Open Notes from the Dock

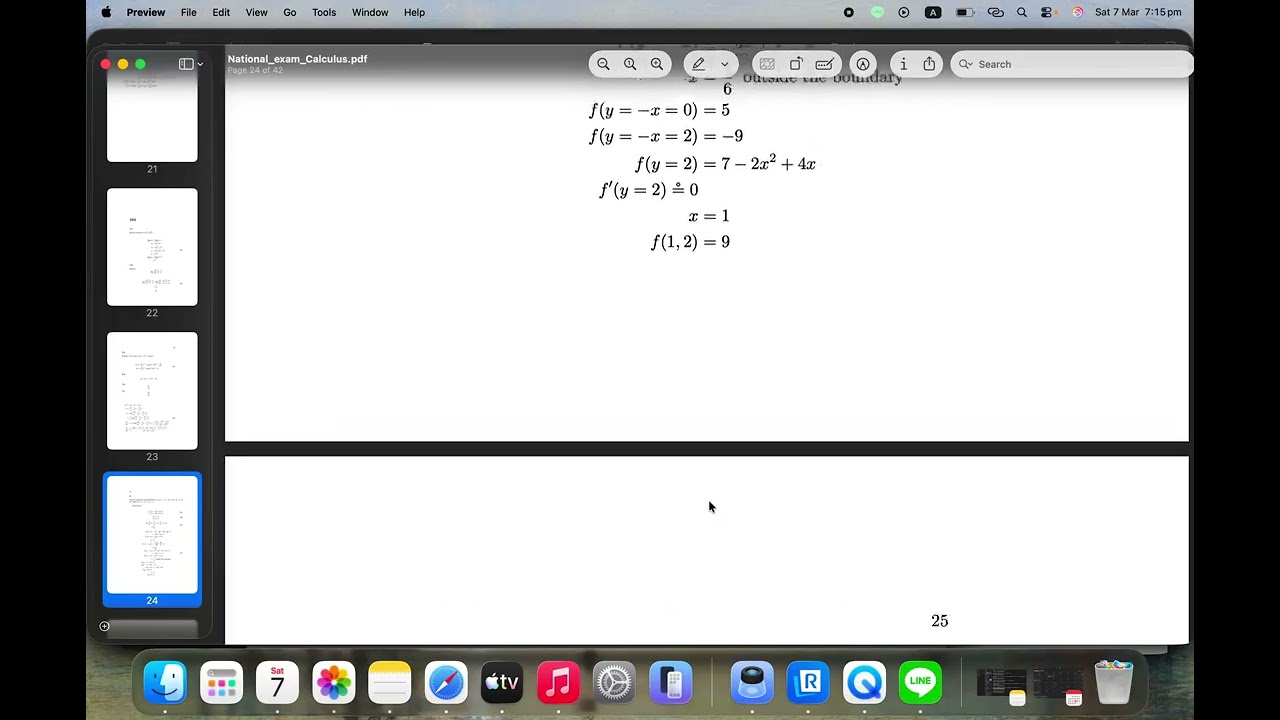click(389, 683)
